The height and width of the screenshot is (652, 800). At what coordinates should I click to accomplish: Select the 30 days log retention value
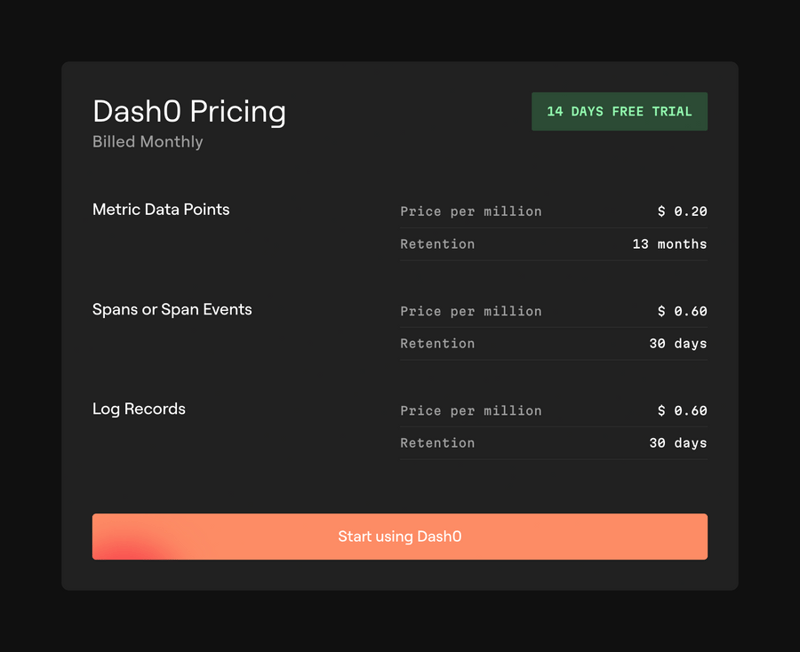(x=679, y=443)
